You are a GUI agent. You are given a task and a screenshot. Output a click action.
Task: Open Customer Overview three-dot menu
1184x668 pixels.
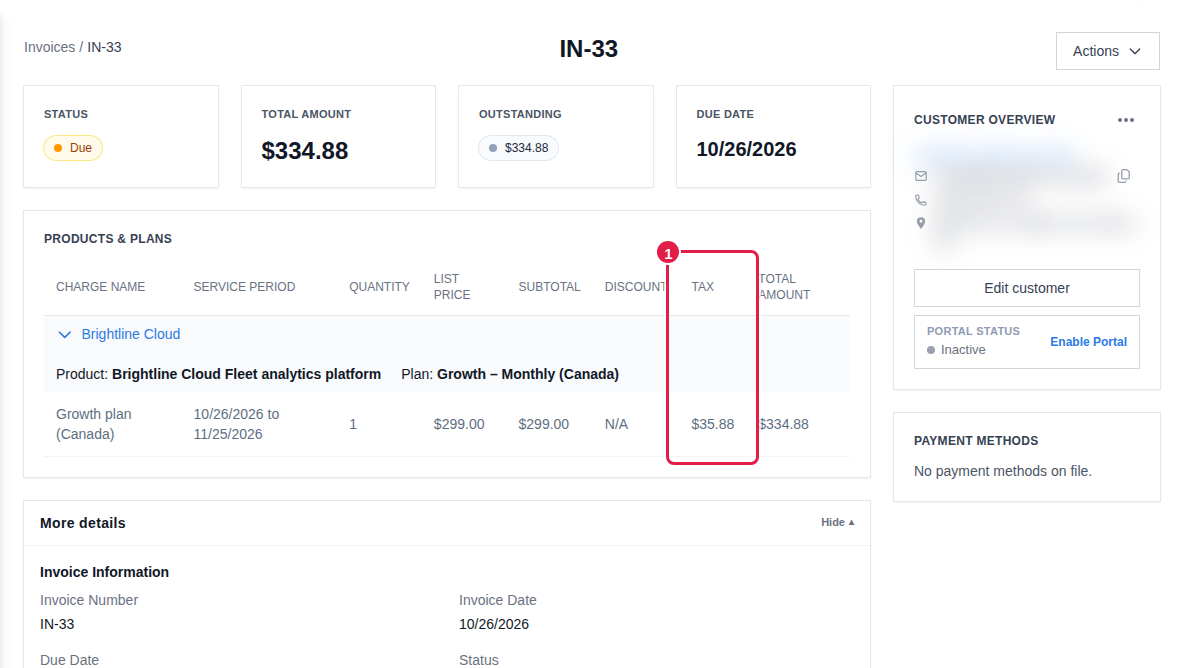1126,120
